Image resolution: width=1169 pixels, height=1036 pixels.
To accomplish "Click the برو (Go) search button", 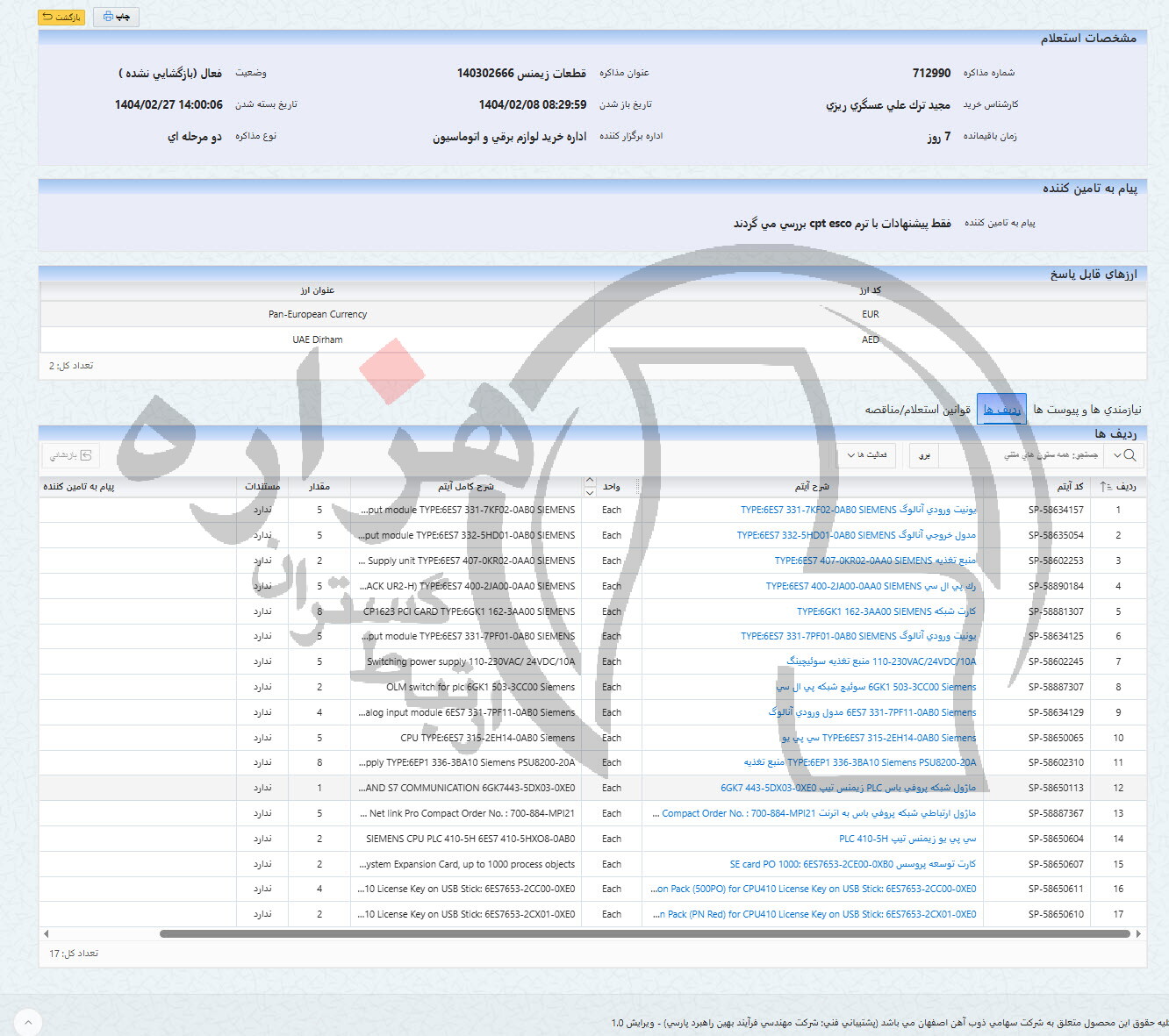I will (x=924, y=455).
